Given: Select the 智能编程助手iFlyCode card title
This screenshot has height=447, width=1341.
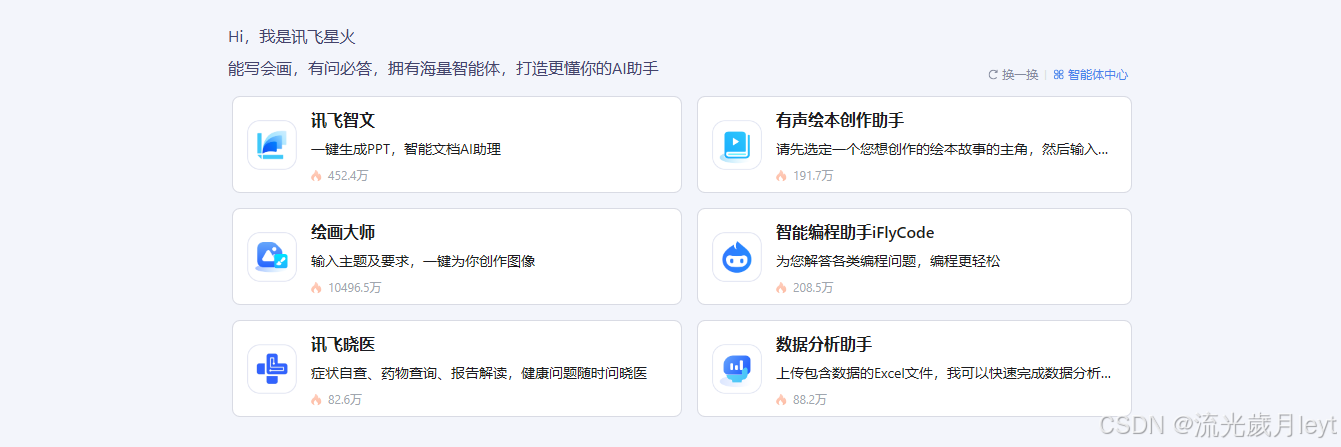Looking at the screenshot, I should pos(855,233).
